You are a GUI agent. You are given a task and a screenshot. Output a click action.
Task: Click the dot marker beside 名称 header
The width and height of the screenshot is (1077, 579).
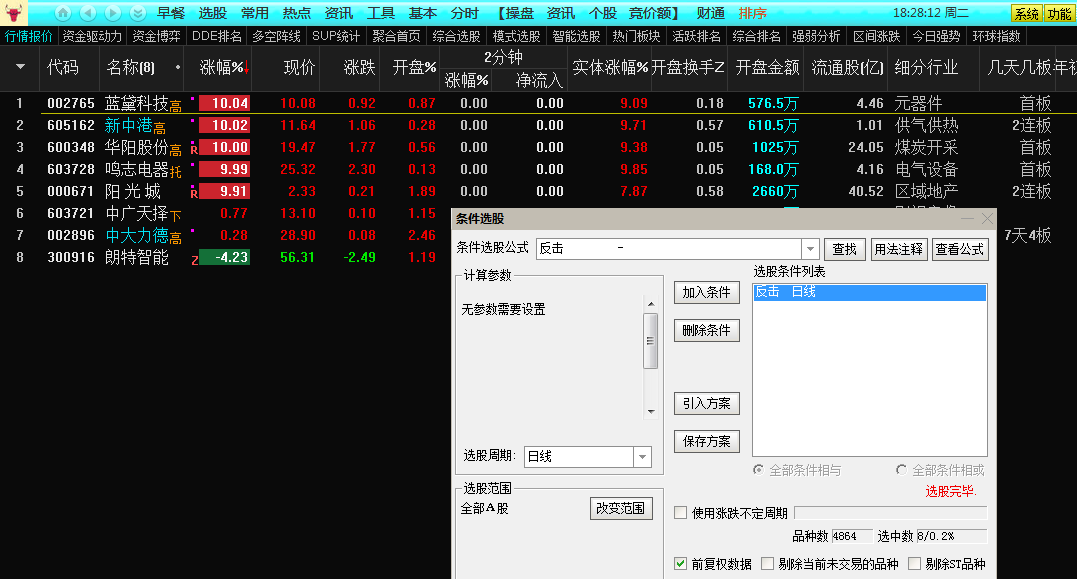[178, 67]
